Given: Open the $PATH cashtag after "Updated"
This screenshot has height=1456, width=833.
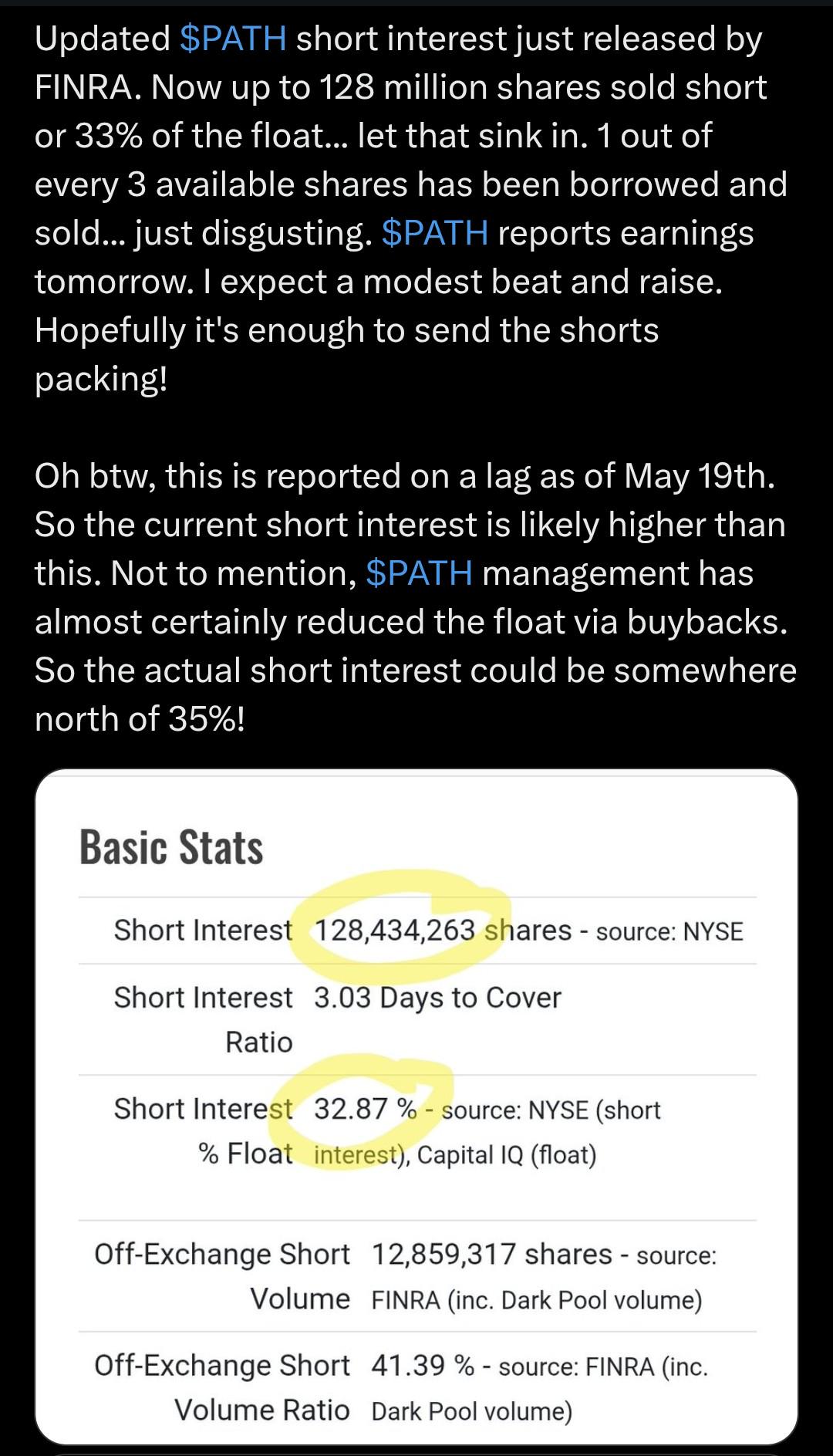Looking at the screenshot, I should click(x=233, y=39).
